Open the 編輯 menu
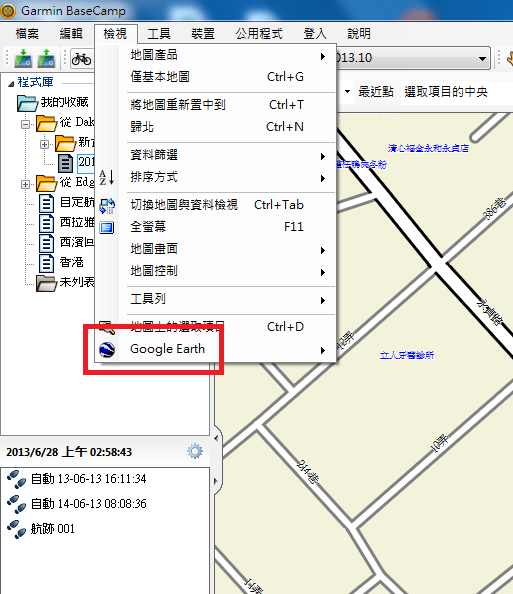The height and width of the screenshot is (594, 513). [71, 34]
